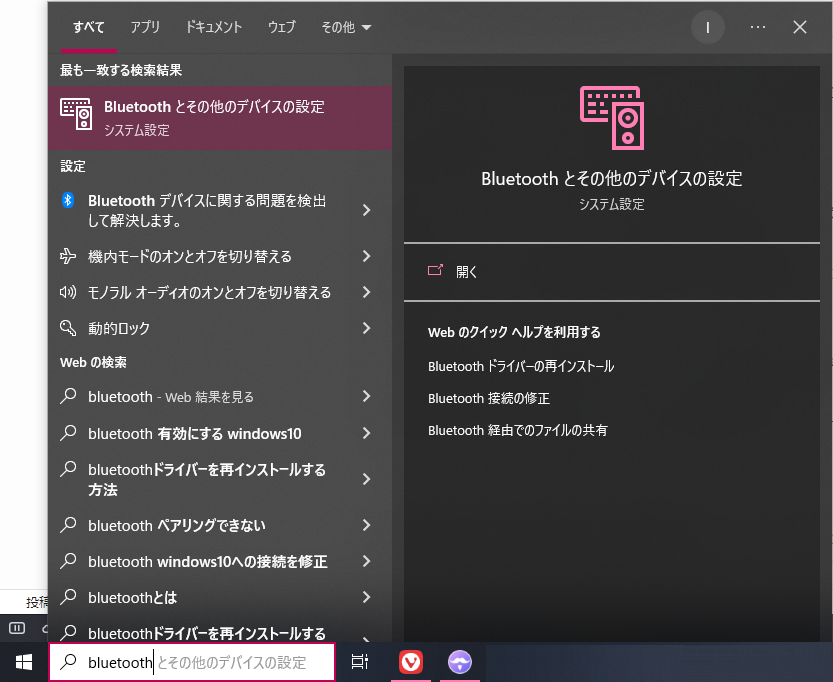
Task: Click search icon beside bluetoothとは
Action: tap(68, 597)
